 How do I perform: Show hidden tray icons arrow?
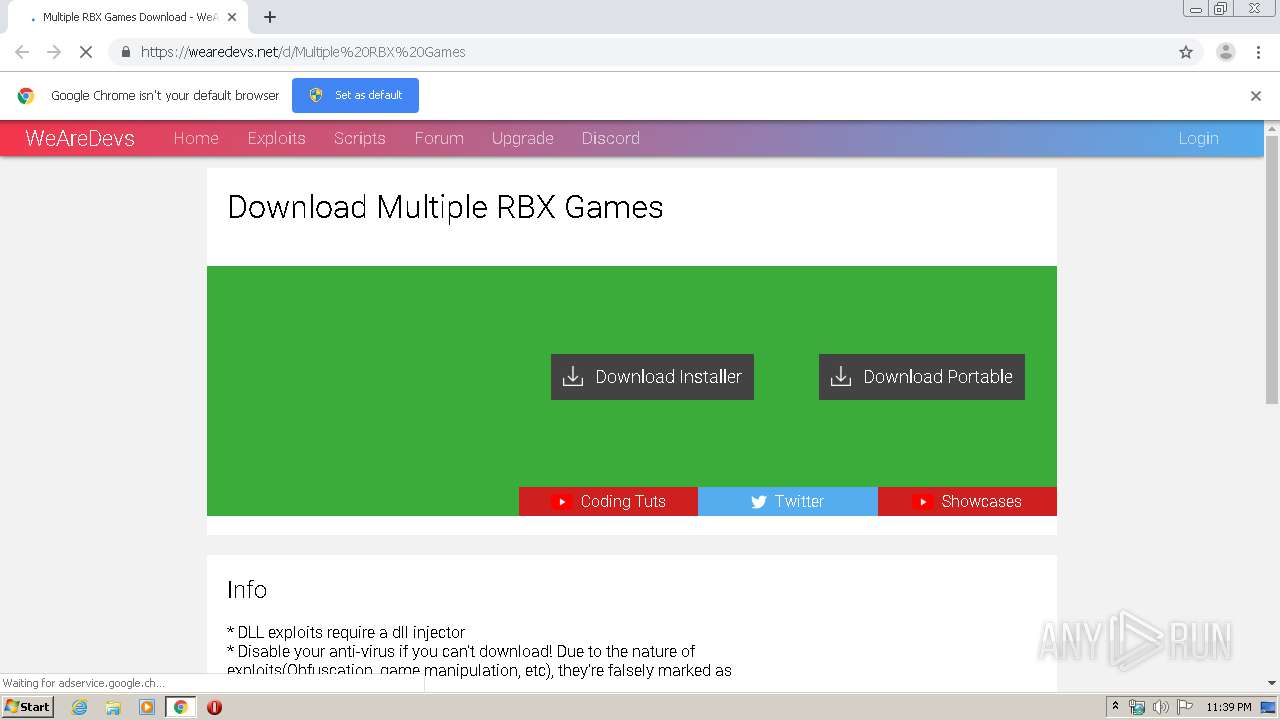coord(1115,707)
